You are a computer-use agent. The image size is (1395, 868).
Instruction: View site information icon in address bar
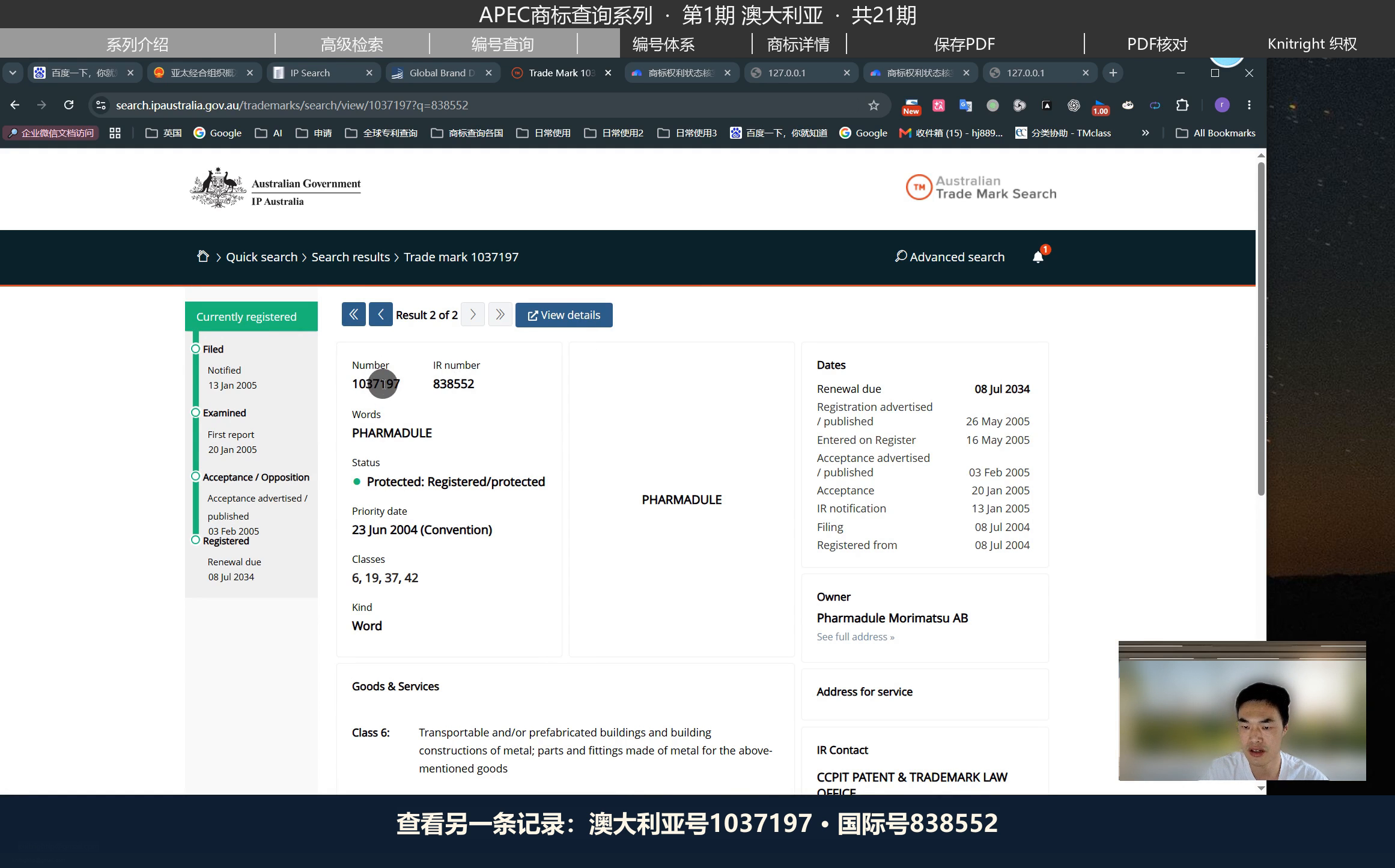click(x=101, y=105)
